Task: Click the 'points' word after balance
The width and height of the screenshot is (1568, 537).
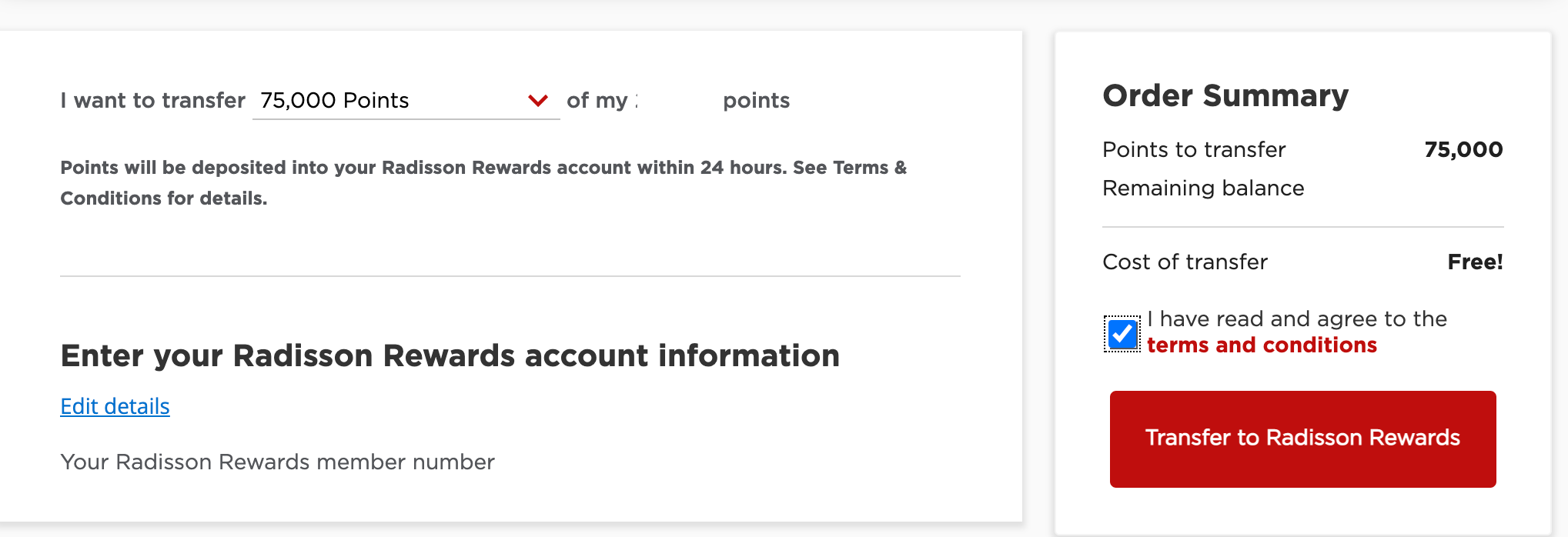Action: 756,100
